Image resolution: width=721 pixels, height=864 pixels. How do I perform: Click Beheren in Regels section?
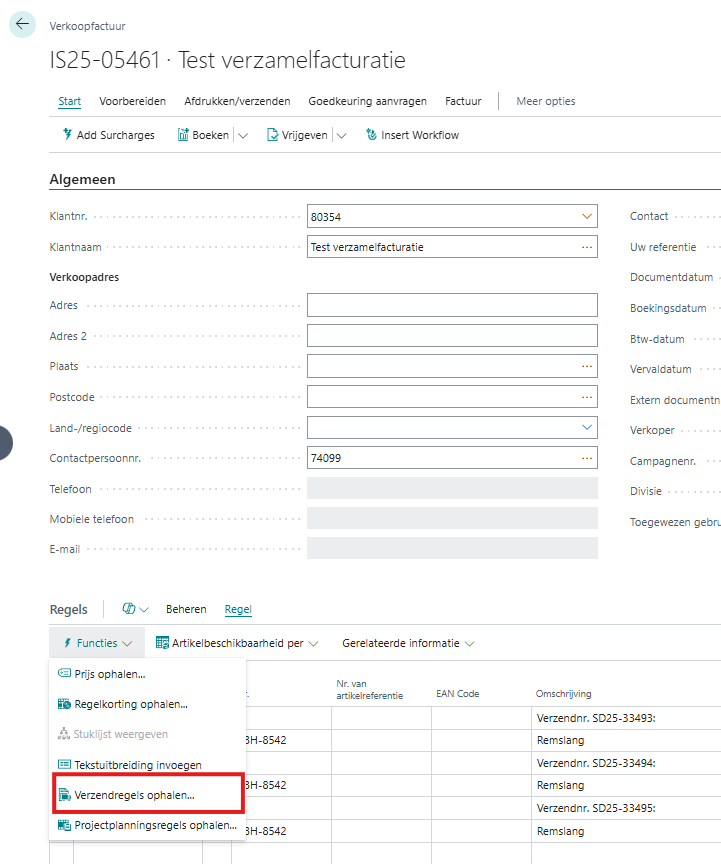click(x=186, y=609)
